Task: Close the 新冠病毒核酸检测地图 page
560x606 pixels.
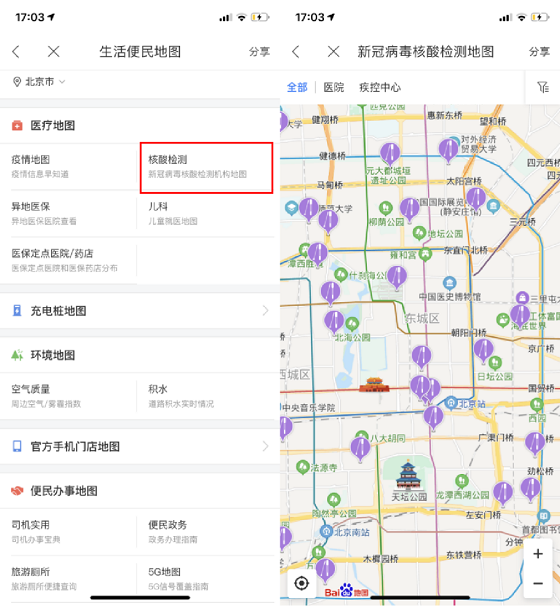Action: pyautogui.click(x=334, y=51)
